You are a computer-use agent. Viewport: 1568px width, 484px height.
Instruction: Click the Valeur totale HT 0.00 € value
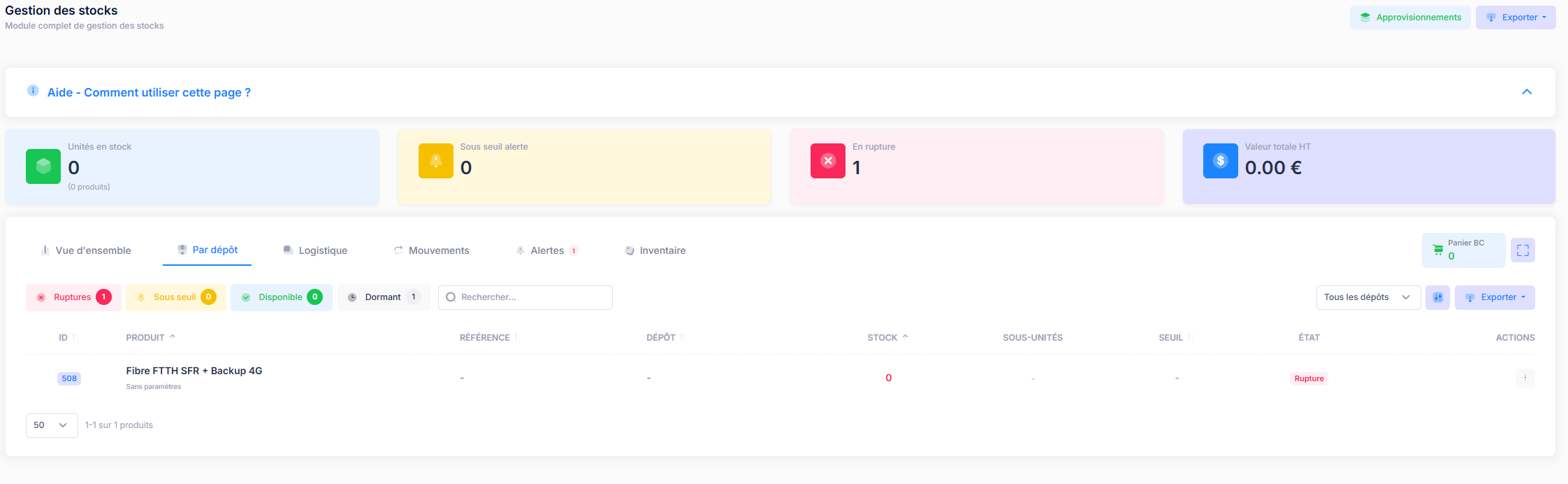pyautogui.click(x=1273, y=168)
